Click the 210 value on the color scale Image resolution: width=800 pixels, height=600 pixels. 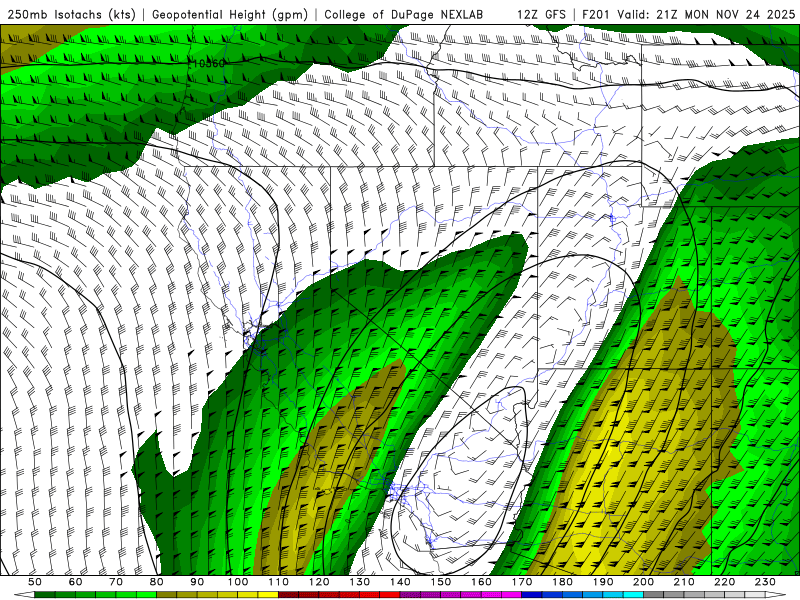pos(684,582)
